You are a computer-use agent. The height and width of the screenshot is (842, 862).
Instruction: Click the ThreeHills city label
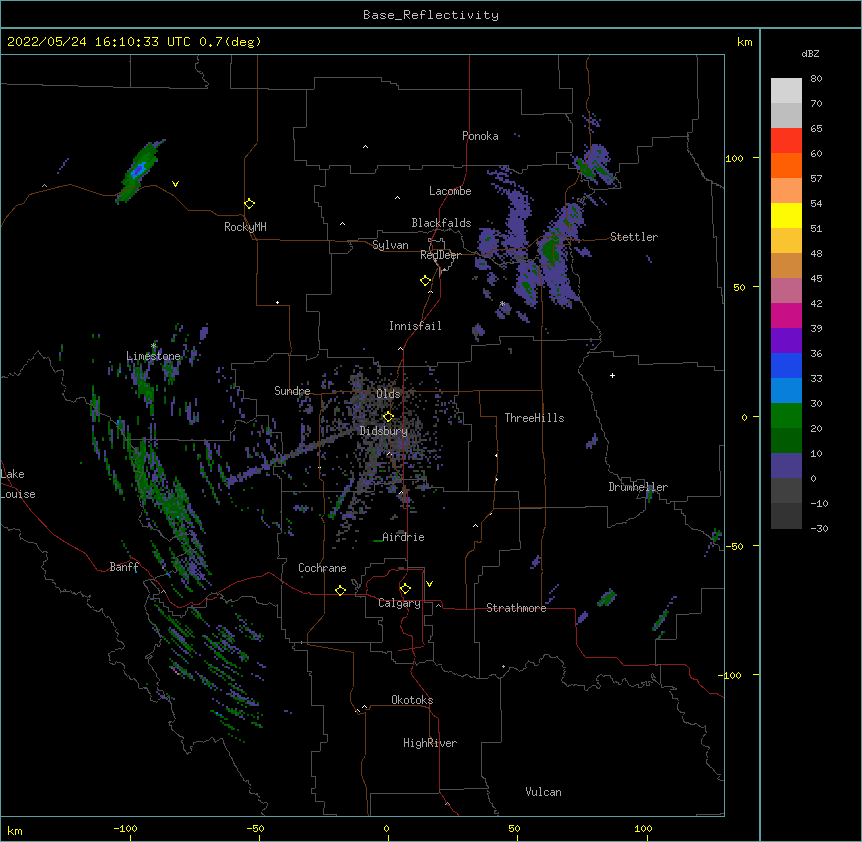tap(534, 418)
